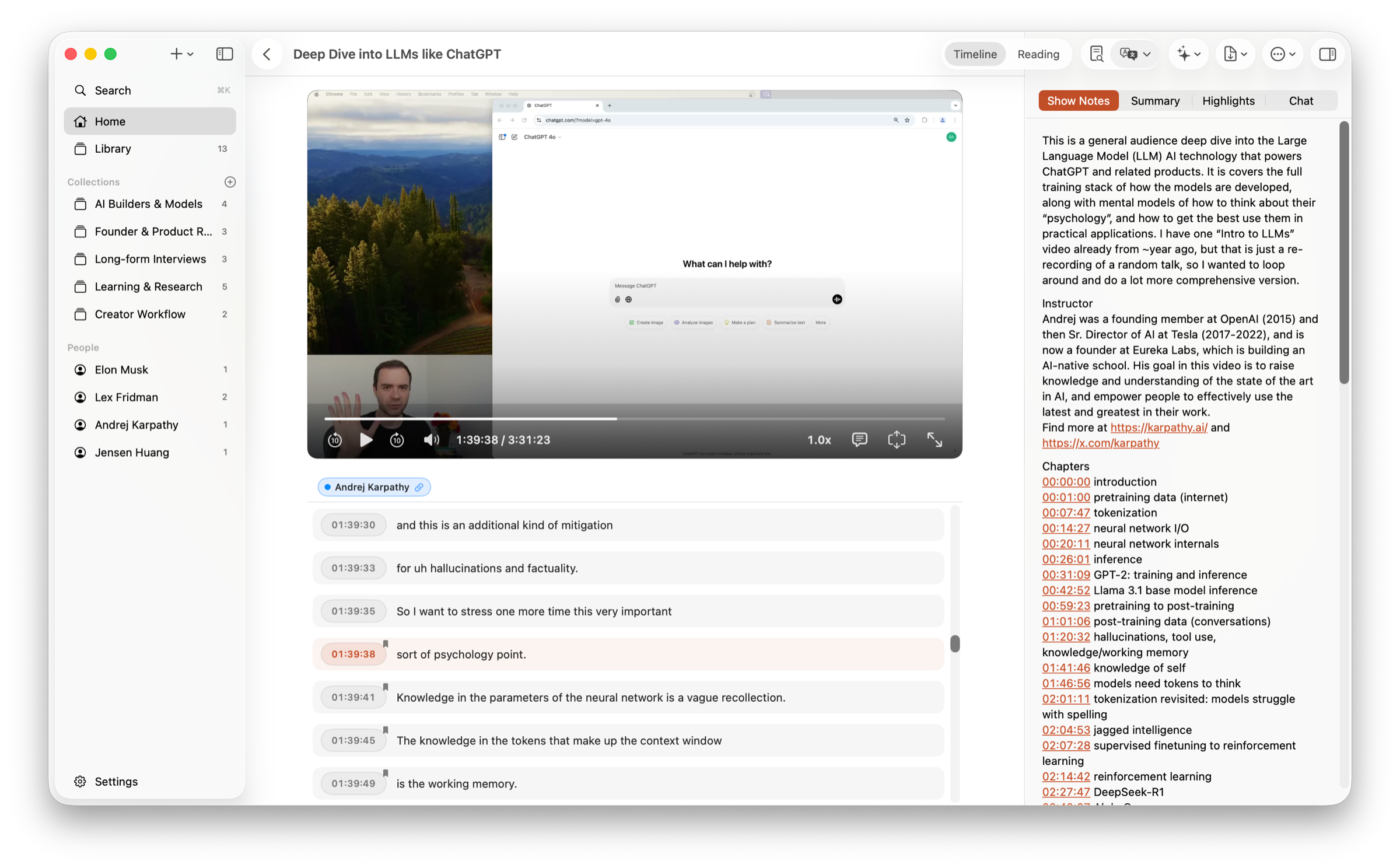Open the export document dropdown

(x=1235, y=54)
